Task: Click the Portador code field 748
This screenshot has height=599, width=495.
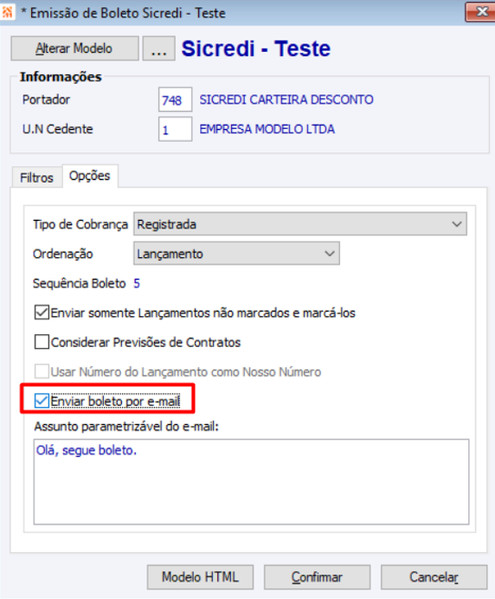Action: click(175, 100)
